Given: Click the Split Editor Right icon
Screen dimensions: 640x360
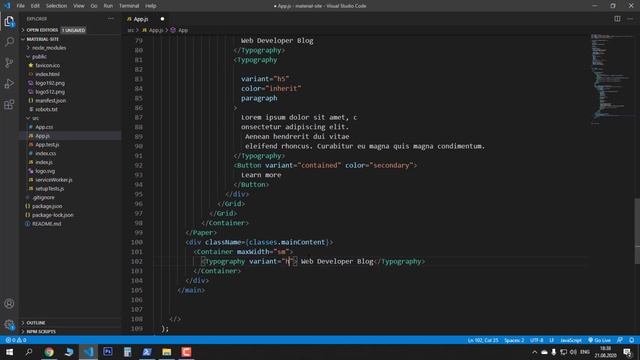Looking at the screenshot, I should (x=617, y=19).
